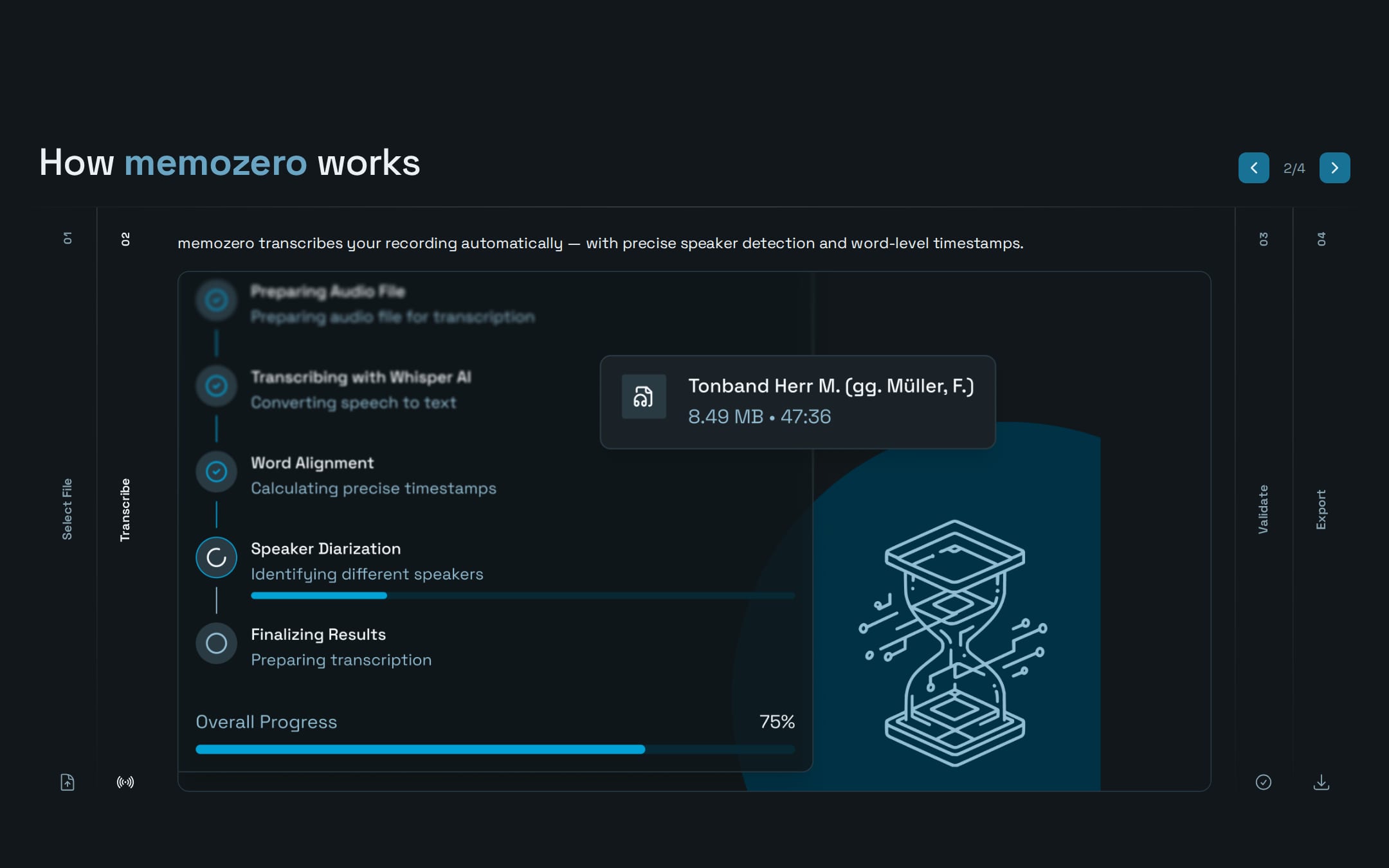Go to the previous step with left chevron
Viewport: 1389px width, 868px height.
point(1253,168)
